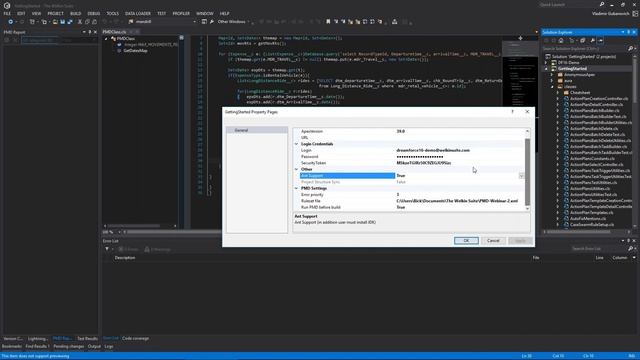Collapse the PMDClass outline node
The image size is (640, 360).
(x=106, y=39)
